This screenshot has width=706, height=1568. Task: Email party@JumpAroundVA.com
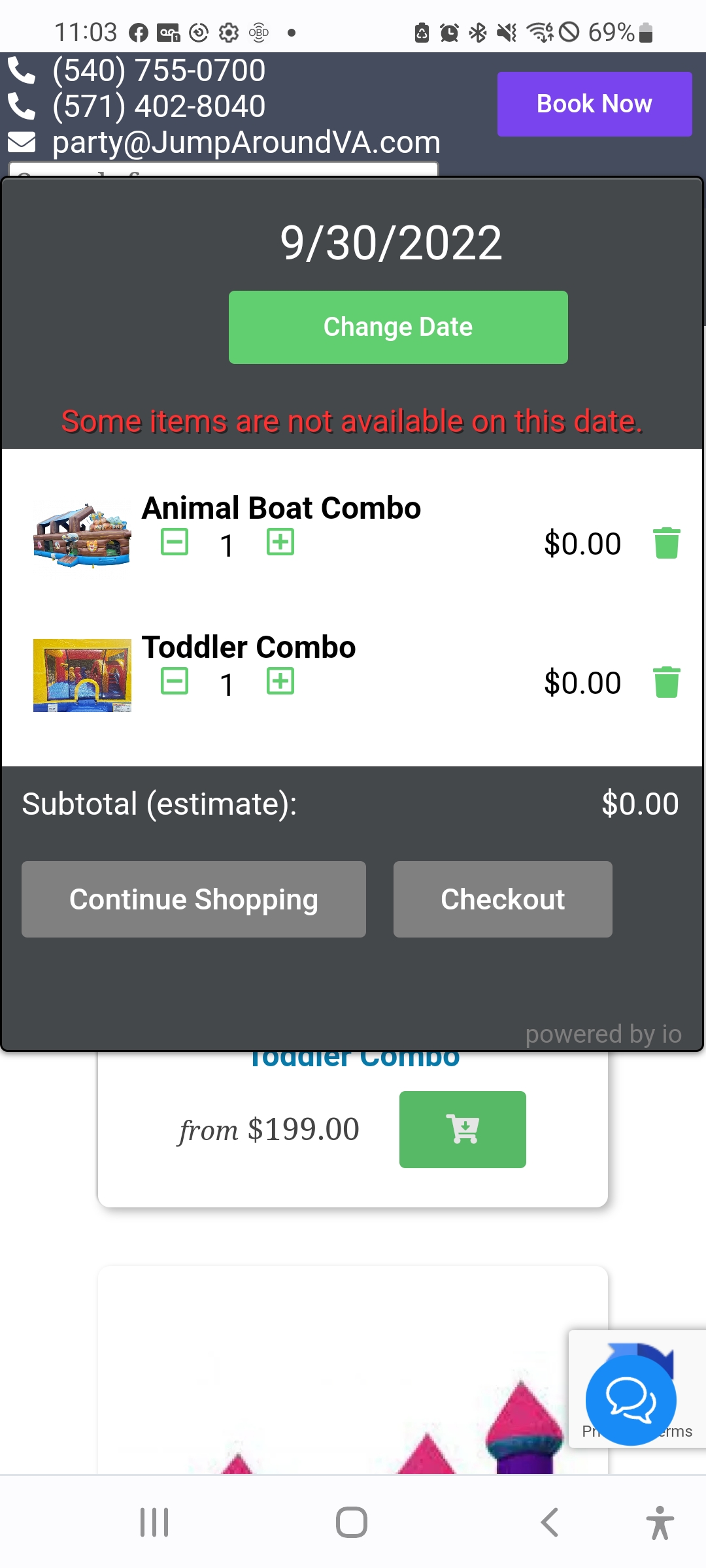tap(246, 142)
